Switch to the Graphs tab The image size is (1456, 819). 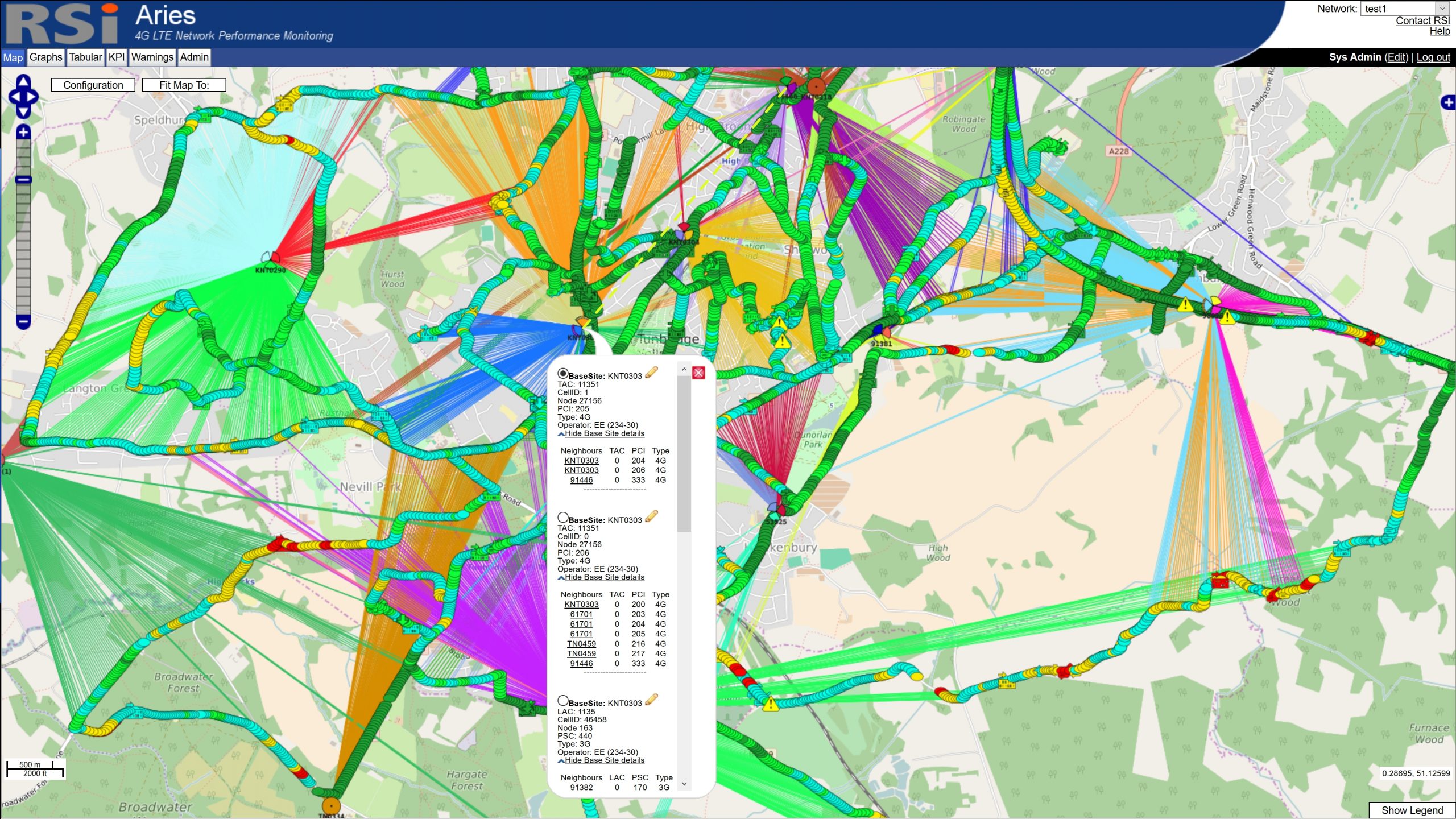(45, 57)
